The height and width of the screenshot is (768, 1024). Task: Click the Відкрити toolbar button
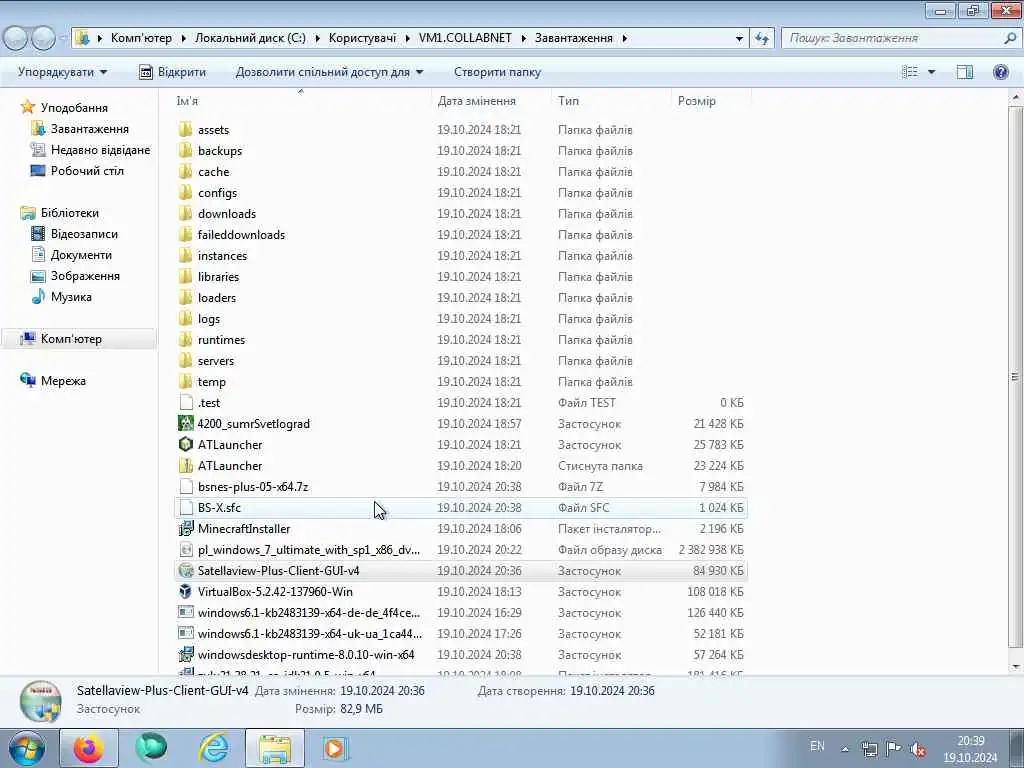(173, 72)
